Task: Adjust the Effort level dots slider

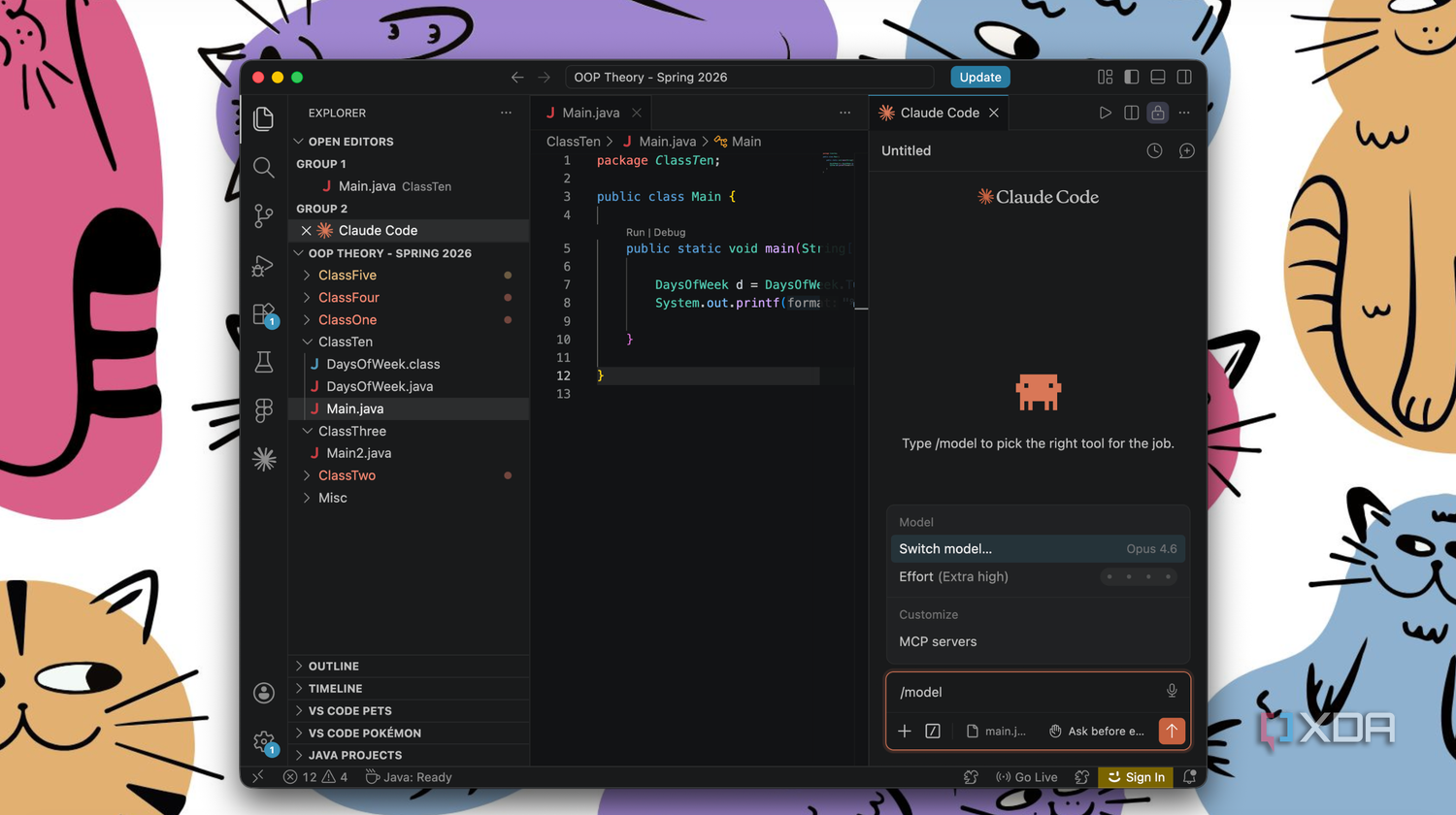Action: (x=1139, y=576)
